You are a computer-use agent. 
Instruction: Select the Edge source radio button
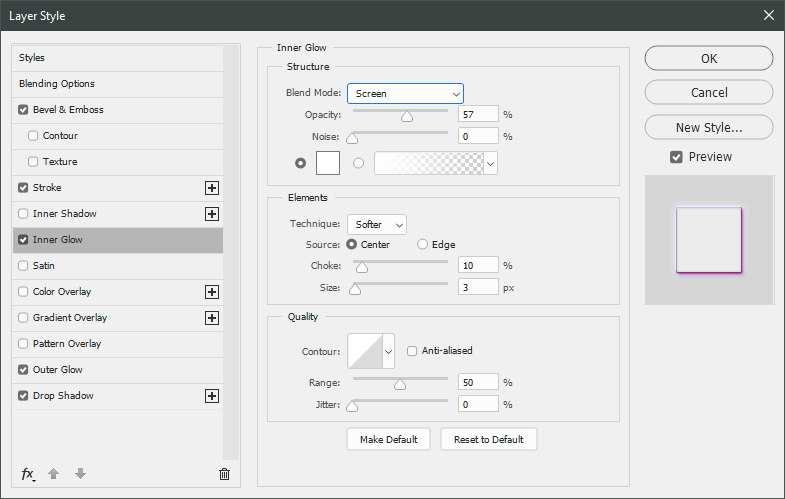click(x=423, y=244)
